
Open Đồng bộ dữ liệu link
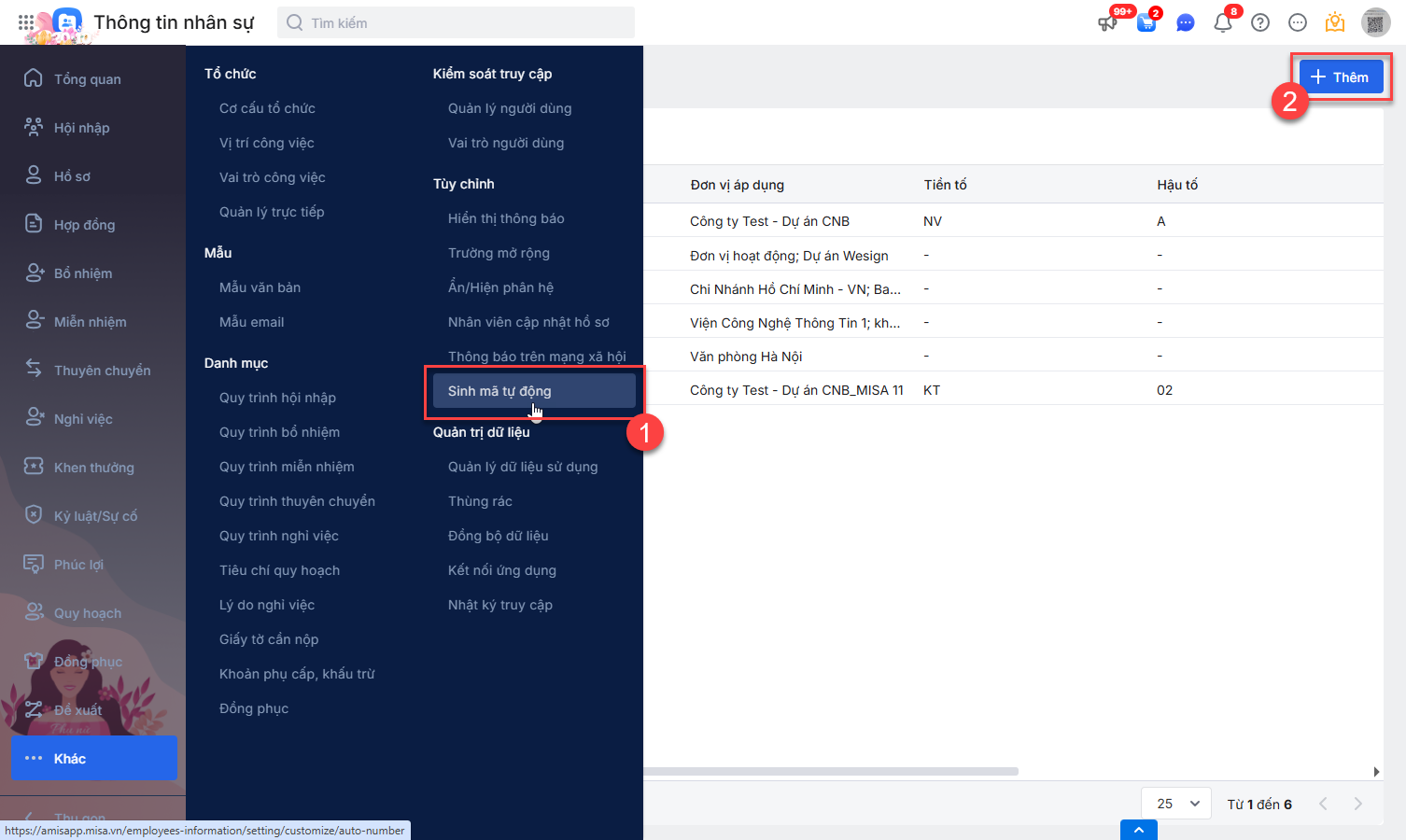[499, 536]
